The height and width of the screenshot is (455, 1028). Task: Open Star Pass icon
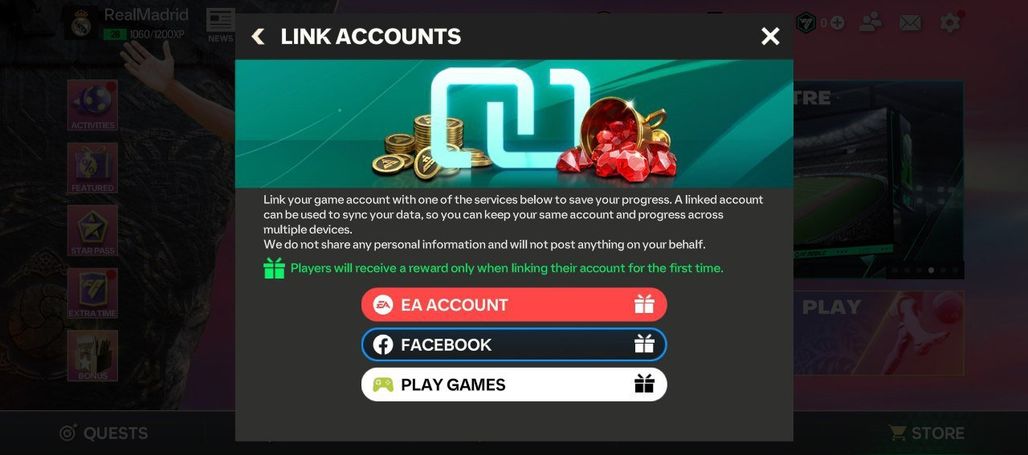pos(92,231)
